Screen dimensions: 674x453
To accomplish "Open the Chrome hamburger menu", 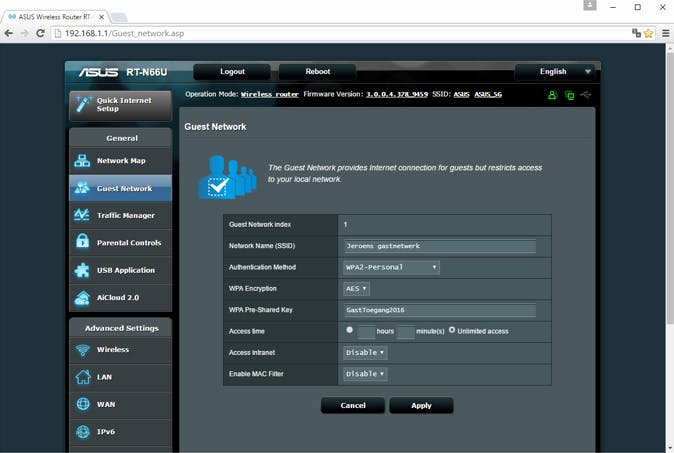I will point(665,33).
